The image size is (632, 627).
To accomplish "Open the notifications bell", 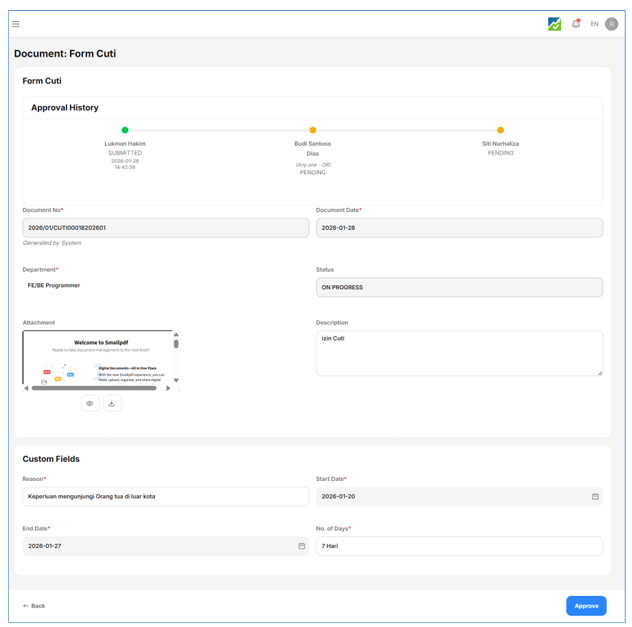I will (x=576, y=24).
